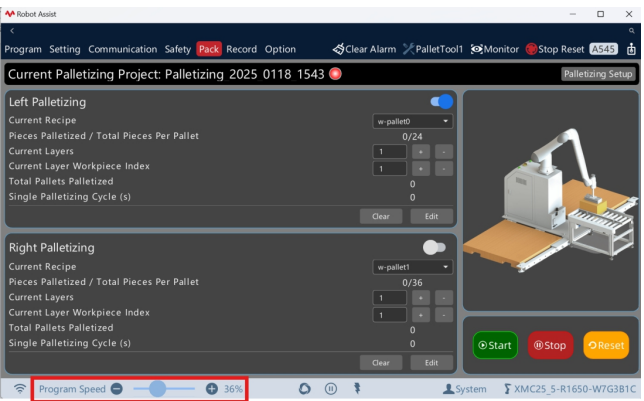Increment Right Current Layer Workpiece Index
The height and width of the screenshot is (401, 644).
[x=421, y=315]
